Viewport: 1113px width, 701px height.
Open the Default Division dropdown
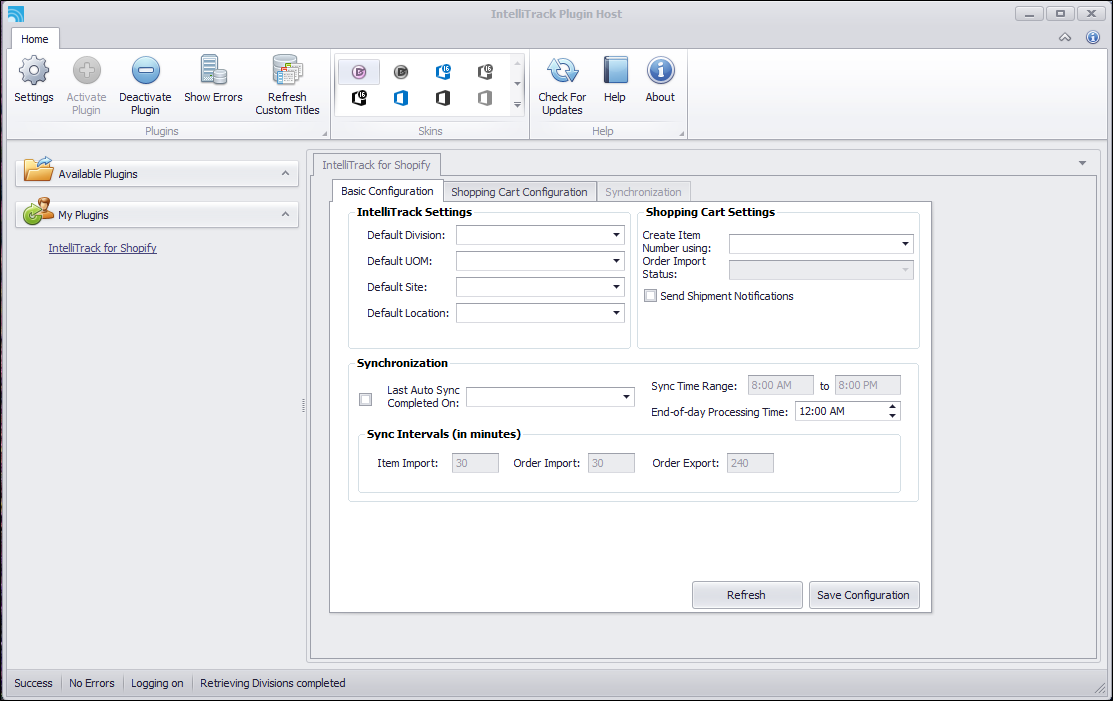point(616,235)
